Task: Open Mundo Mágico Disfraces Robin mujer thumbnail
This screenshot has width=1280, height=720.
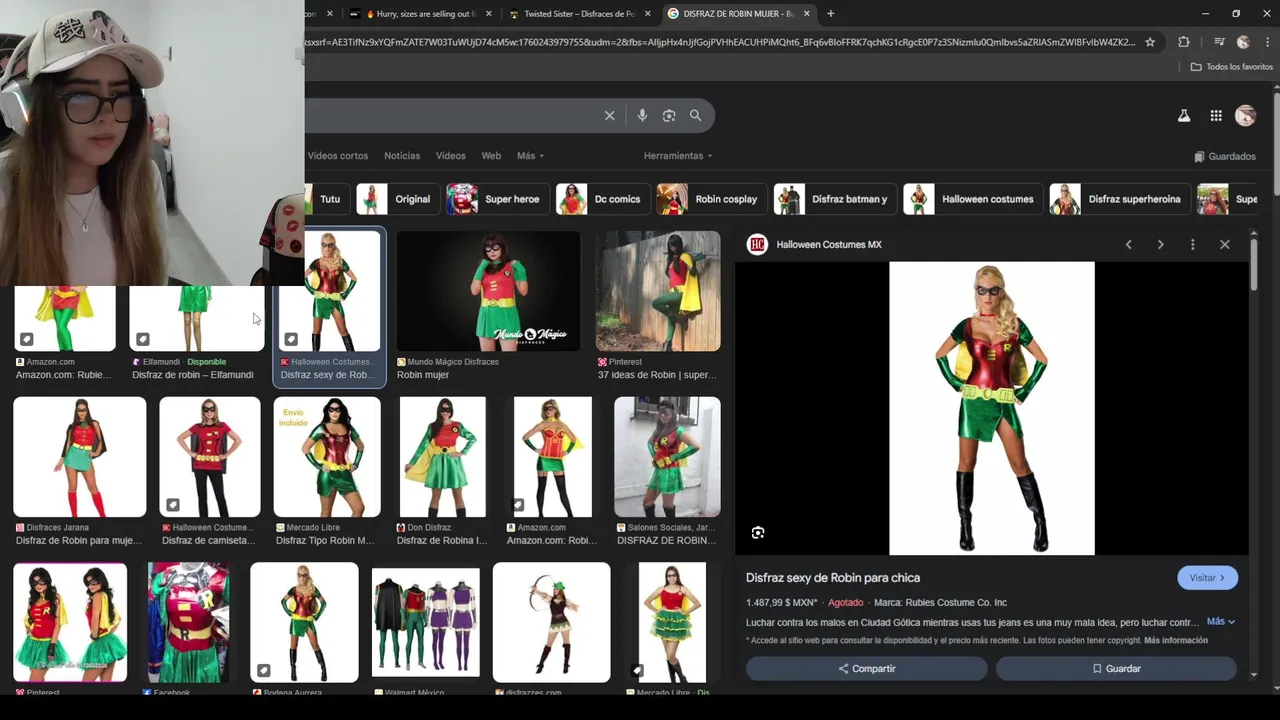Action: pos(488,291)
